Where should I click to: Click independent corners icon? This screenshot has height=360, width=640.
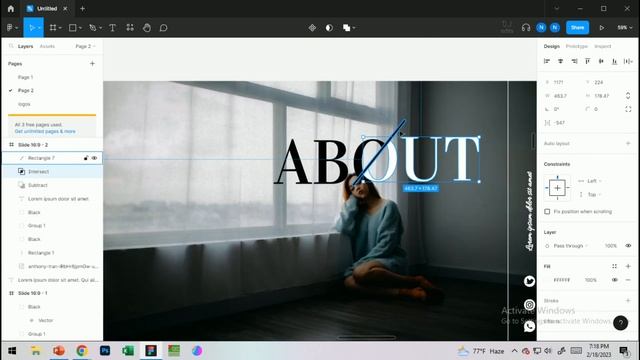[x=628, y=109]
